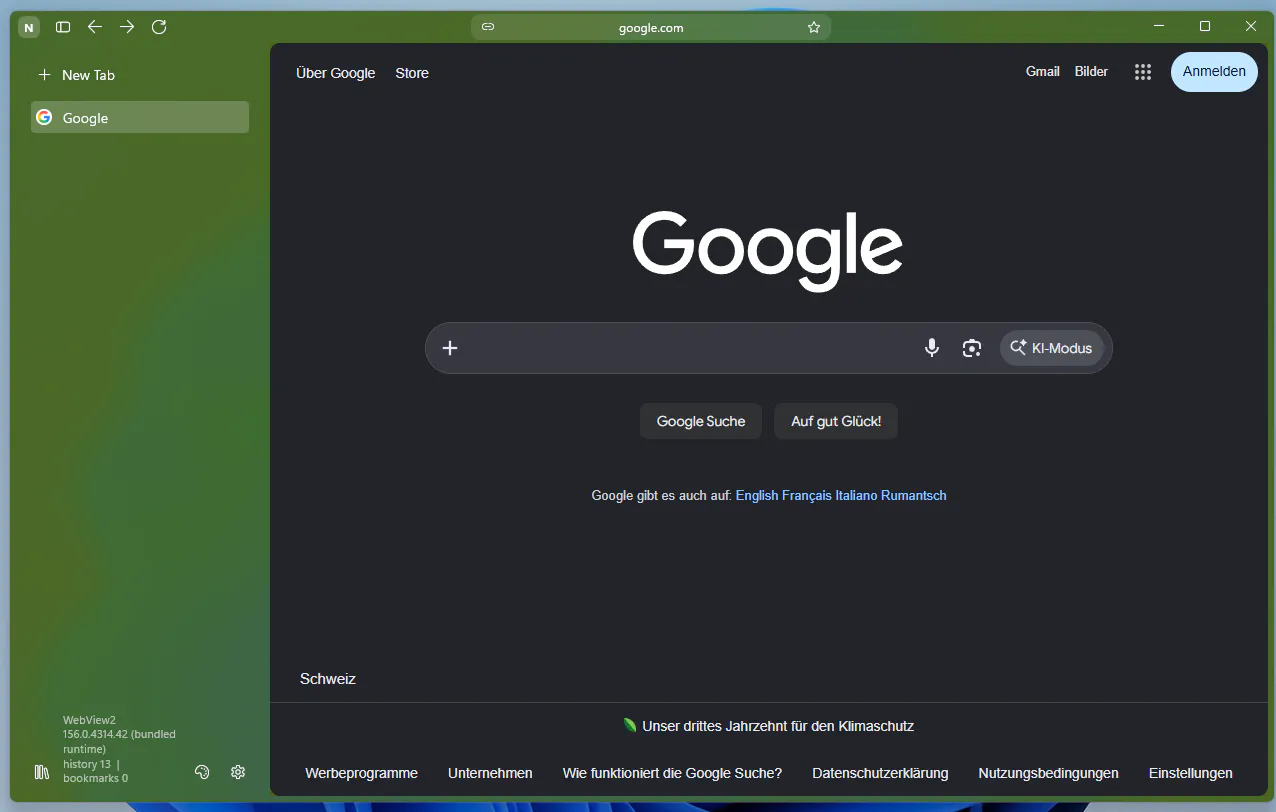Open the theme palette icon

pyautogui.click(x=202, y=772)
